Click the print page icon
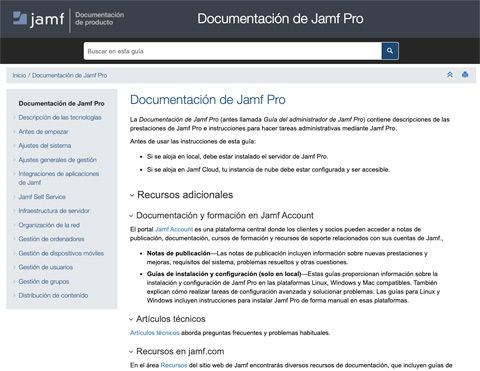 tap(465, 75)
